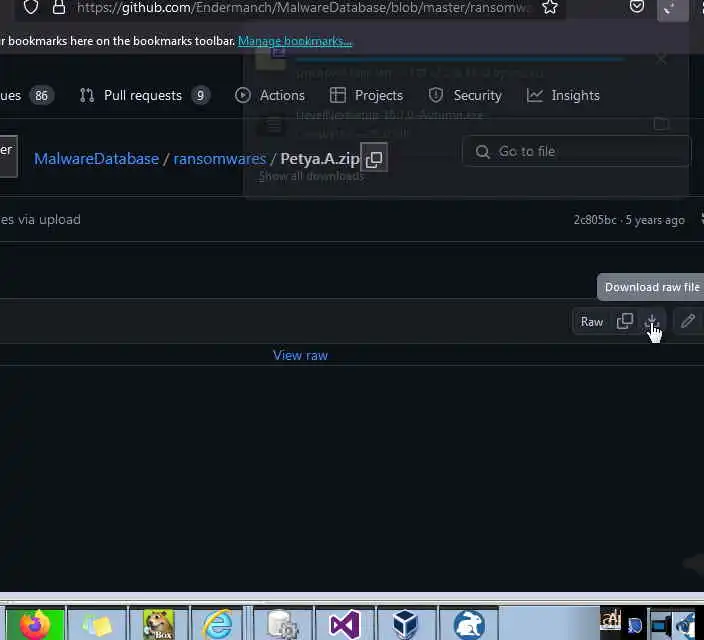
Task: Copy raw file with the copy icon
Action: [x=625, y=321]
